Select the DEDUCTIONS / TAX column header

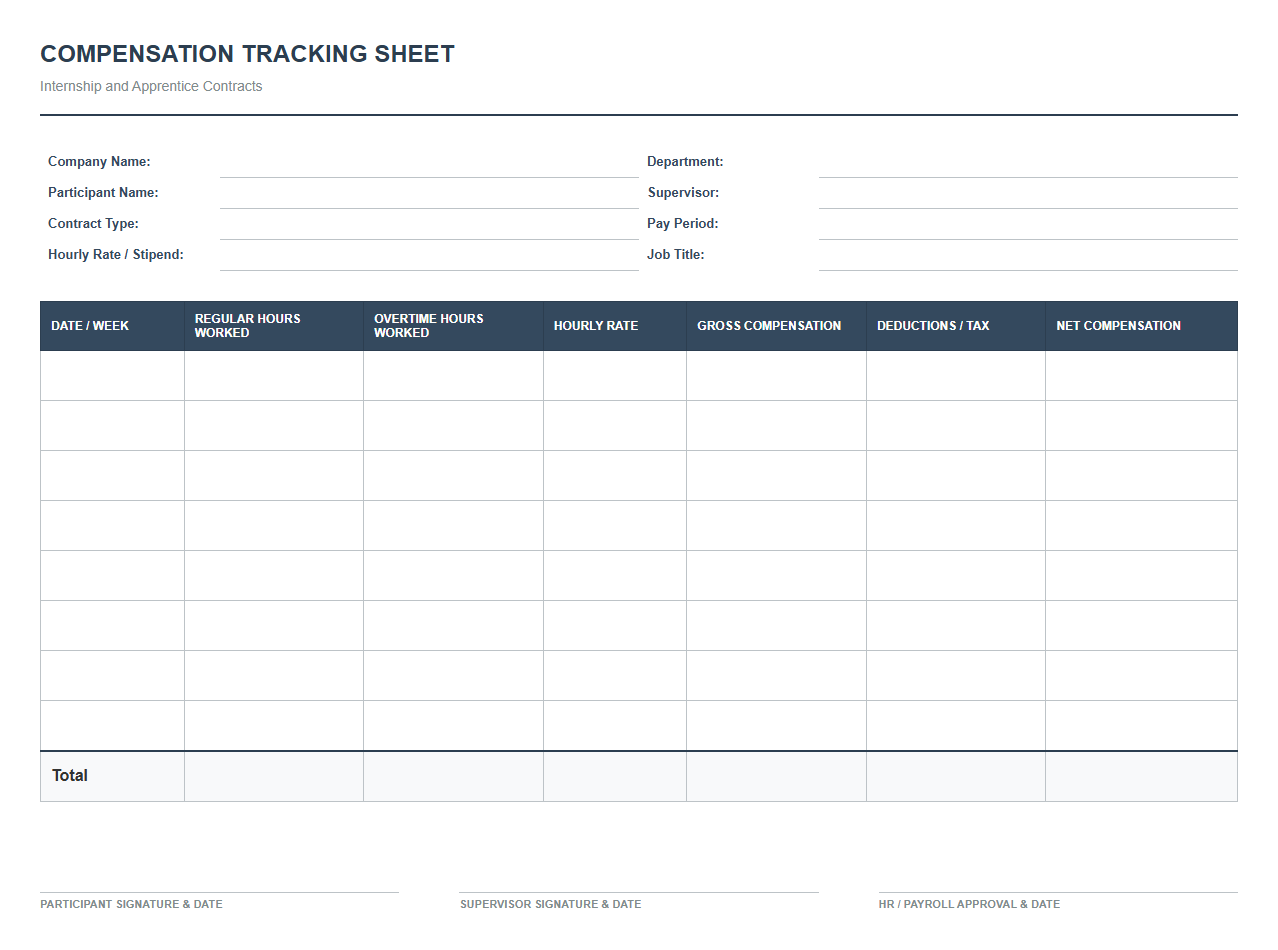pos(956,326)
